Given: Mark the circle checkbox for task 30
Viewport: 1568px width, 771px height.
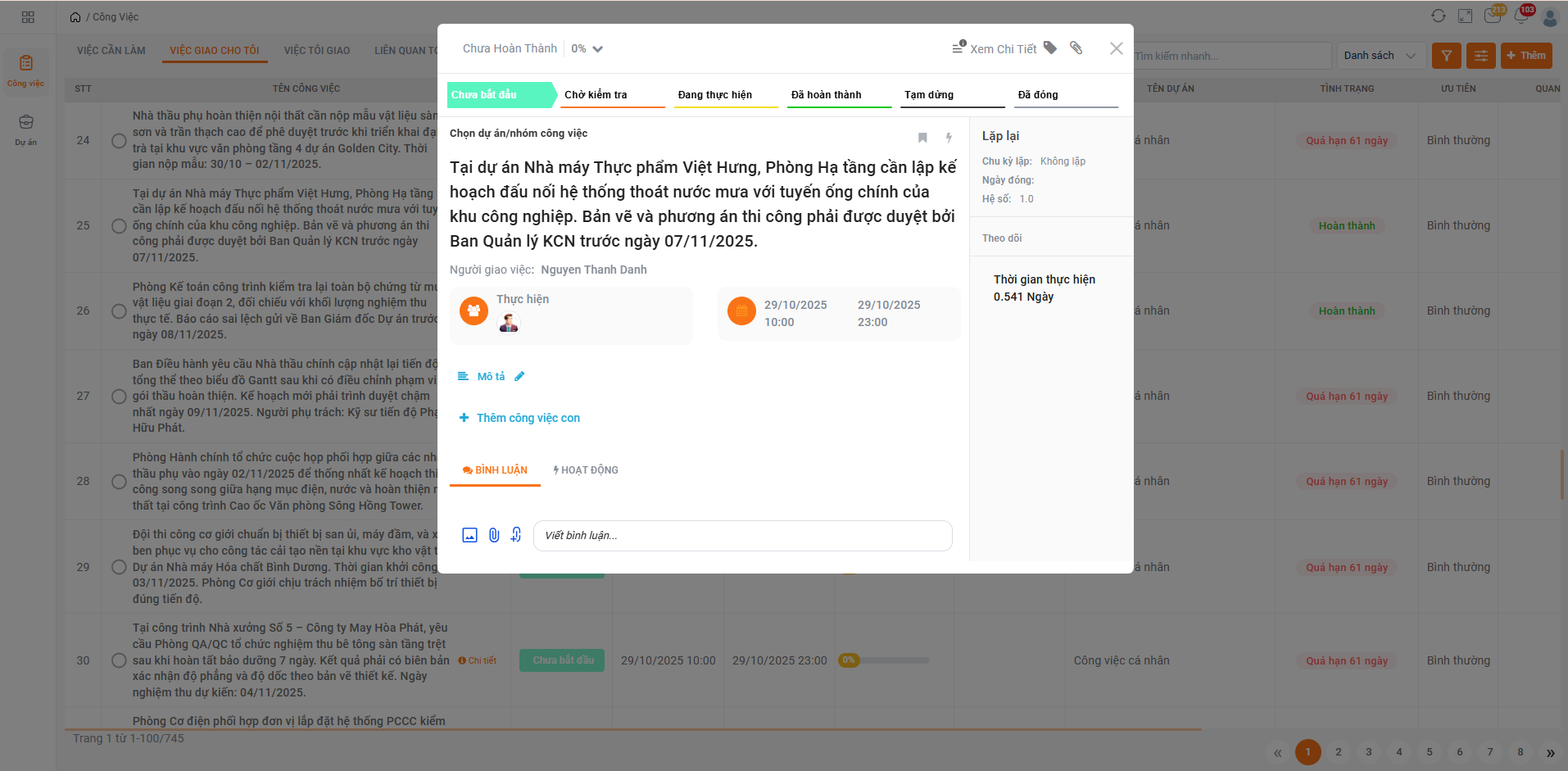Looking at the screenshot, I should 119,660.
